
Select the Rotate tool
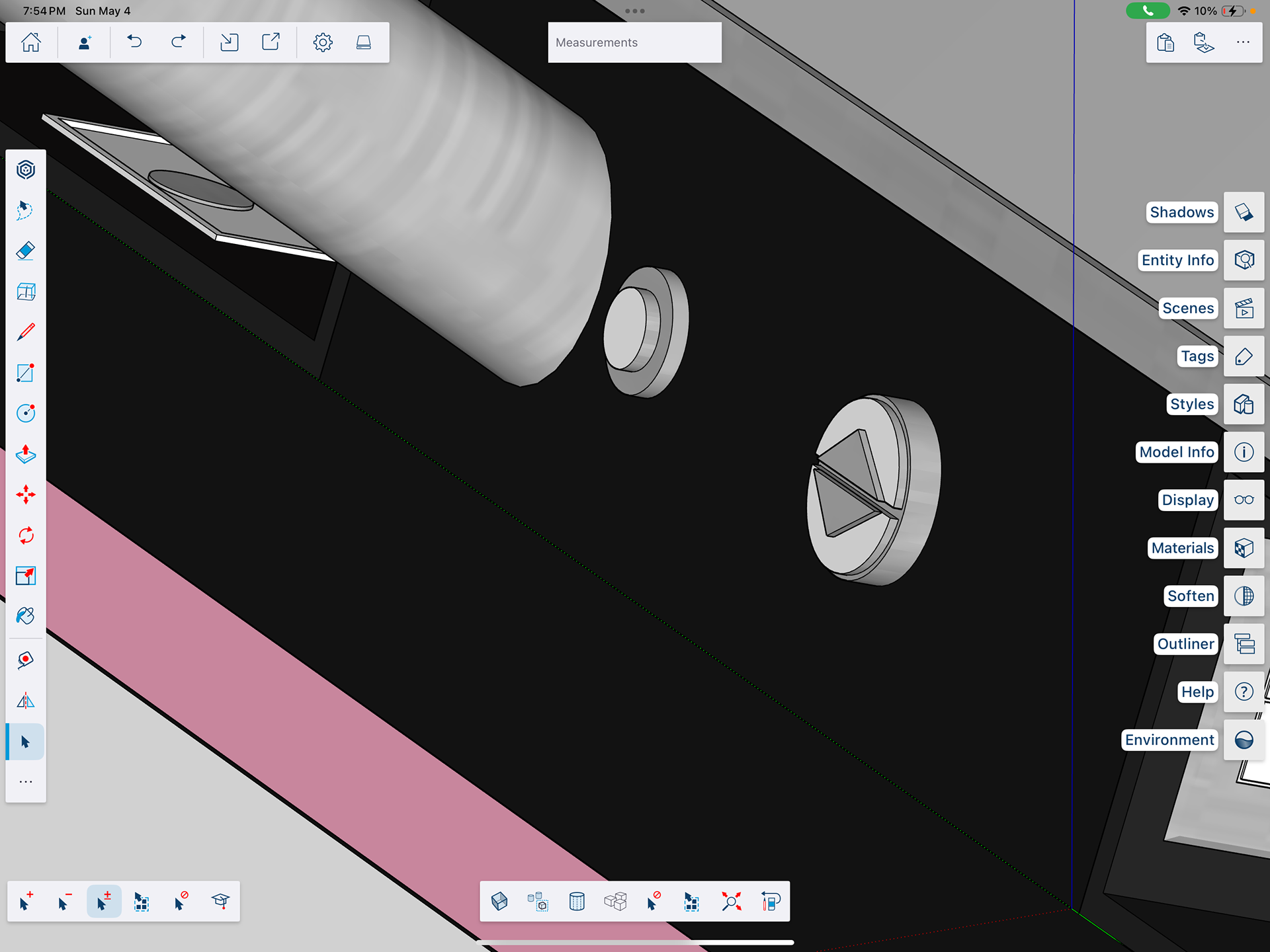click(25, 535)
